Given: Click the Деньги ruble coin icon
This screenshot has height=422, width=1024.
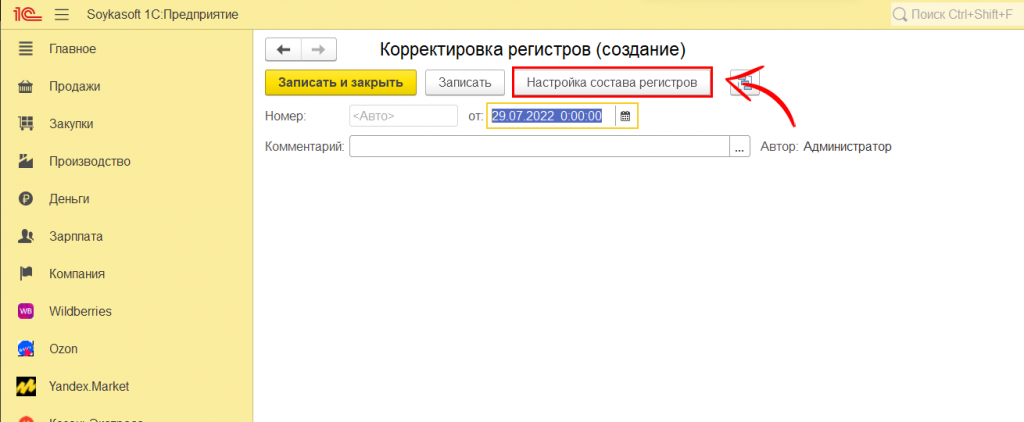Looking at the screenshot, I should (x=27, y=199).
